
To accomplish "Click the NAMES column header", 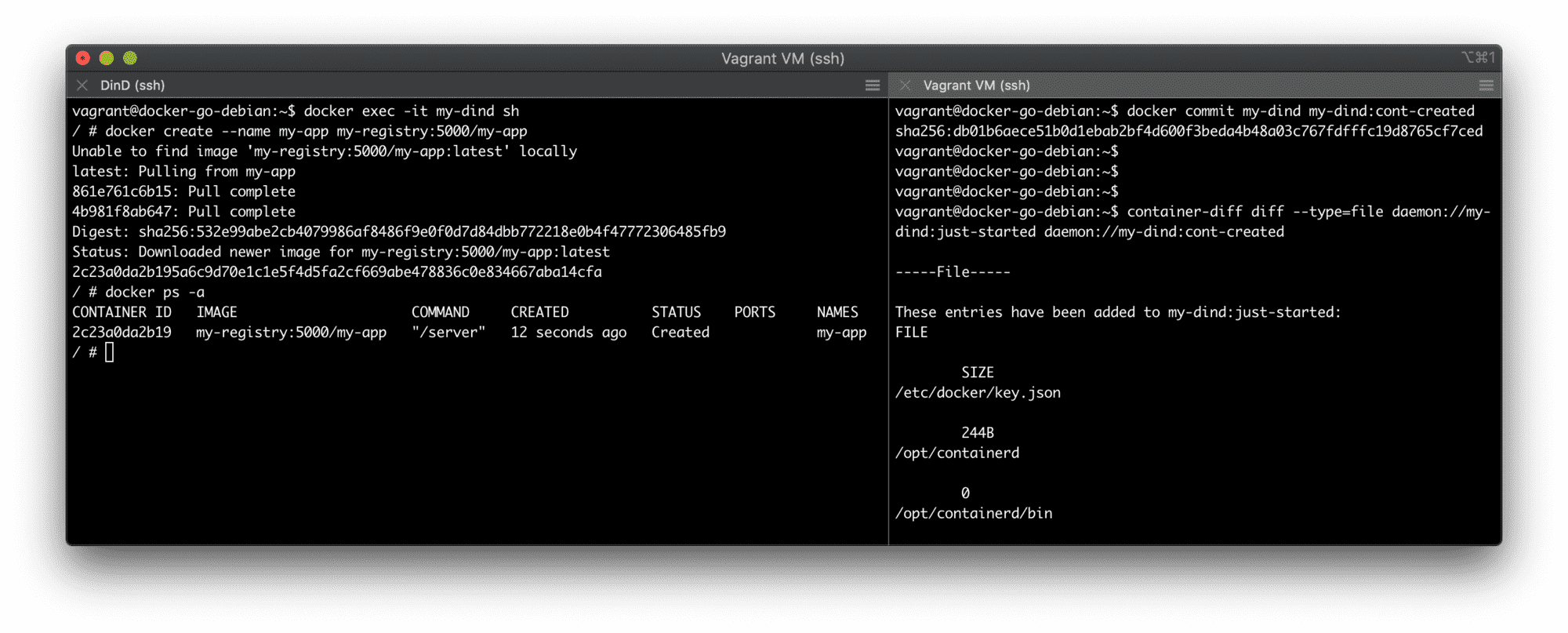I will pyautogui.click(x=837, y=312).
